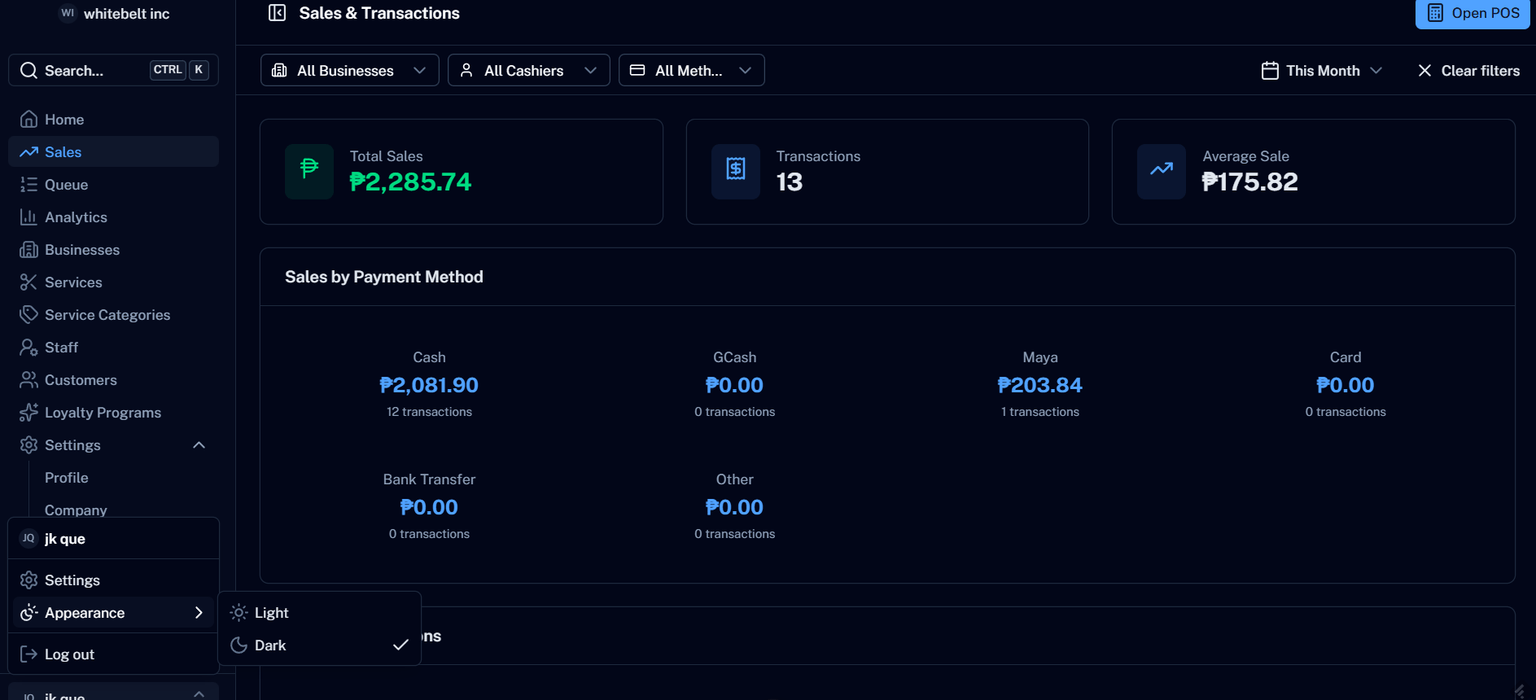Expand the All Cashiers filter
This screenshot has height=700, width=1536.
(528, 70)
